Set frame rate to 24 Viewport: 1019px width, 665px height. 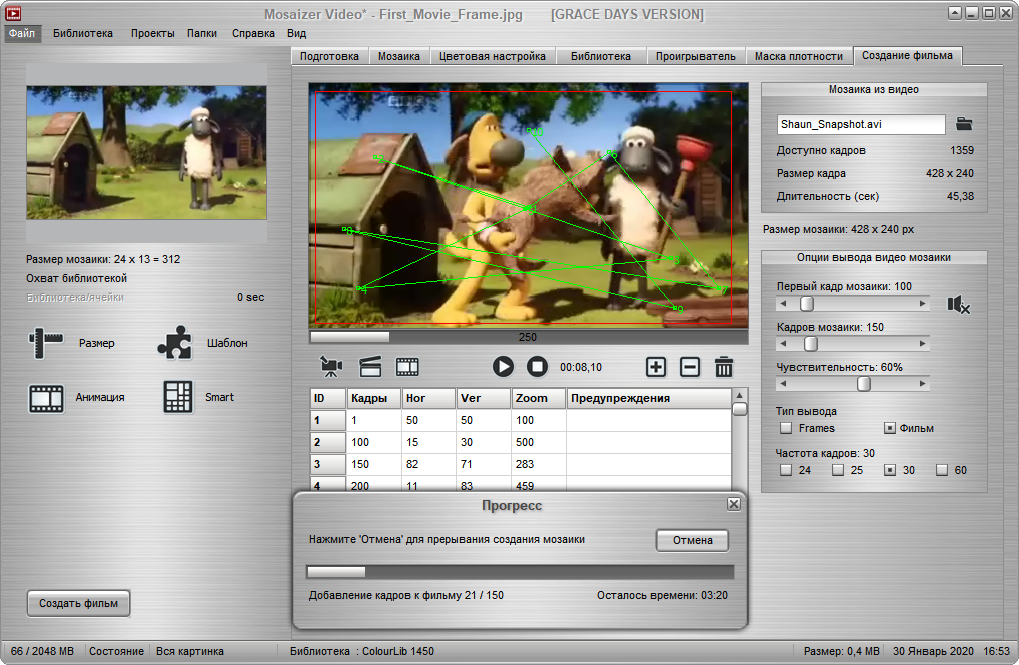tap(786, 470)
